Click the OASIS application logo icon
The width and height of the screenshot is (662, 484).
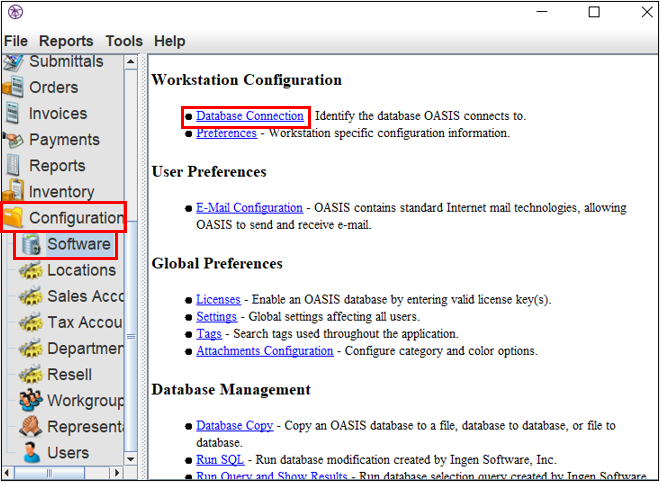pyautogui.click(x=16, y=12)
